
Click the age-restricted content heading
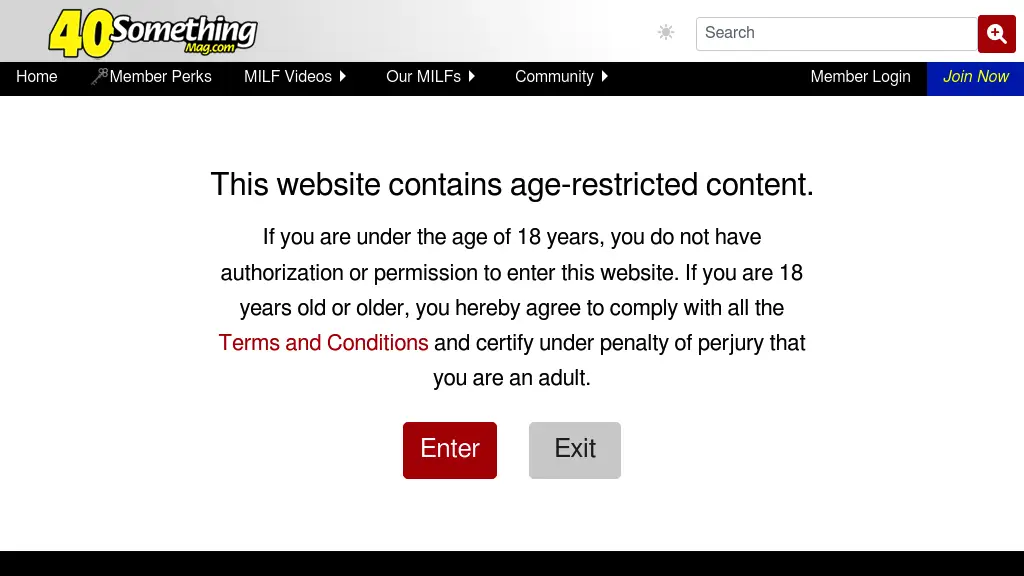pos(512,185)
